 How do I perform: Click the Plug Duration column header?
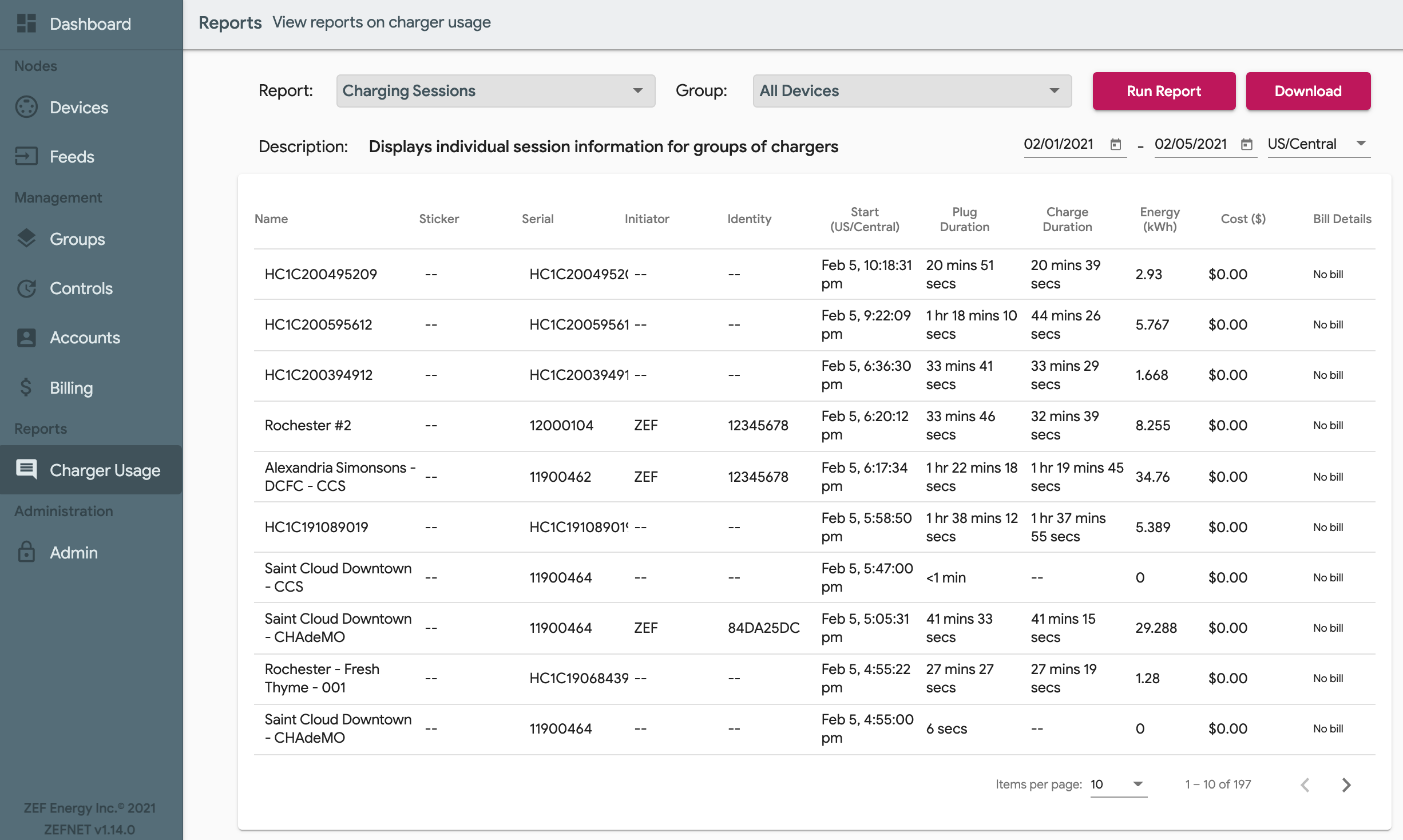click(965, 219)
